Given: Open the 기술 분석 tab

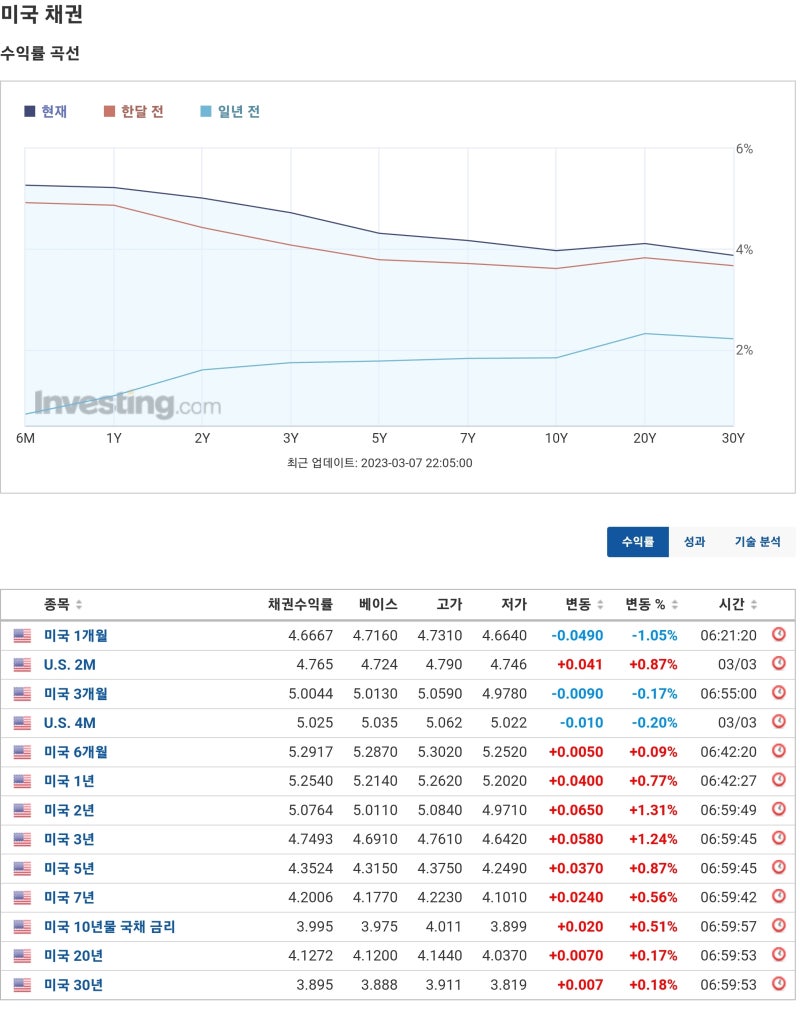Looking at the screenshot, I should point(758,542).
